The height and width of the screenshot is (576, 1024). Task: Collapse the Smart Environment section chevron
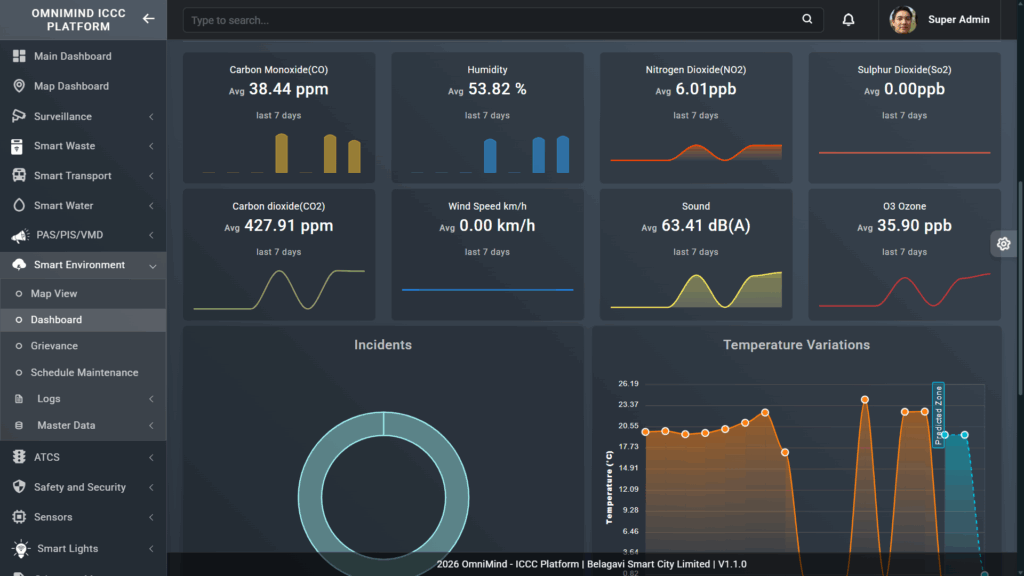pos(151,266)
